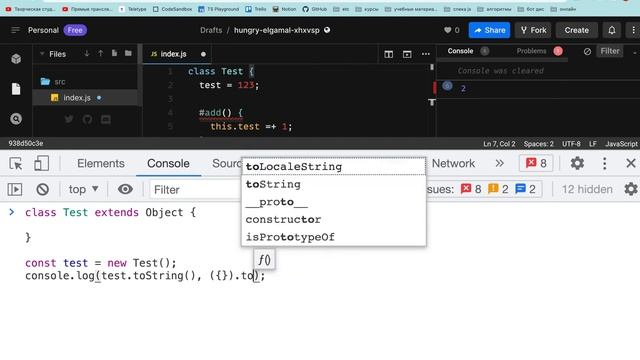This screenshot has width=640, height=360.
Task: Click the hungry-elgamal-xhxvsp sandbox name
Action: click(x=276, y=30)
